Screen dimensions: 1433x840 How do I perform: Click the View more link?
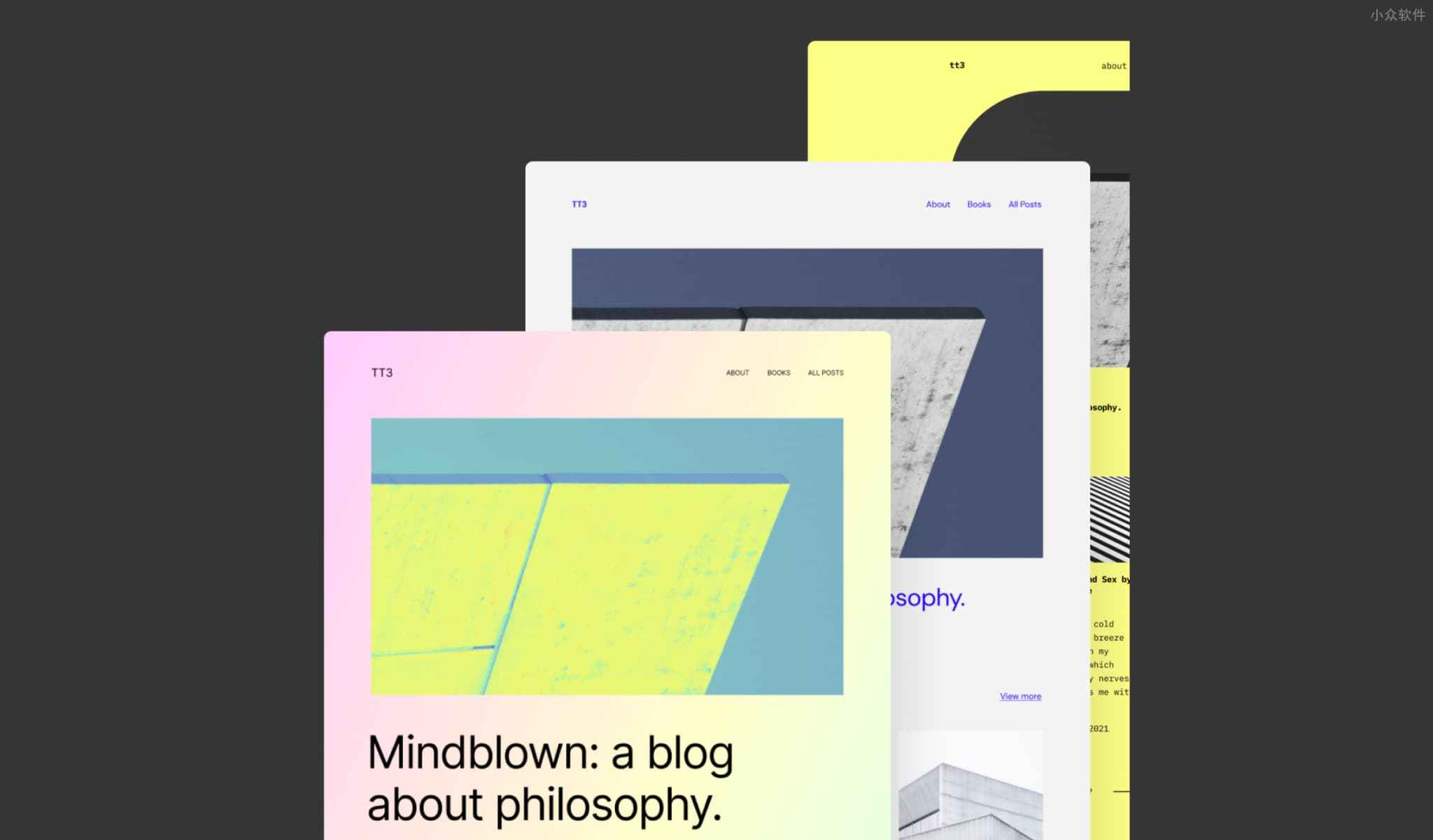tap(1020, 696)
